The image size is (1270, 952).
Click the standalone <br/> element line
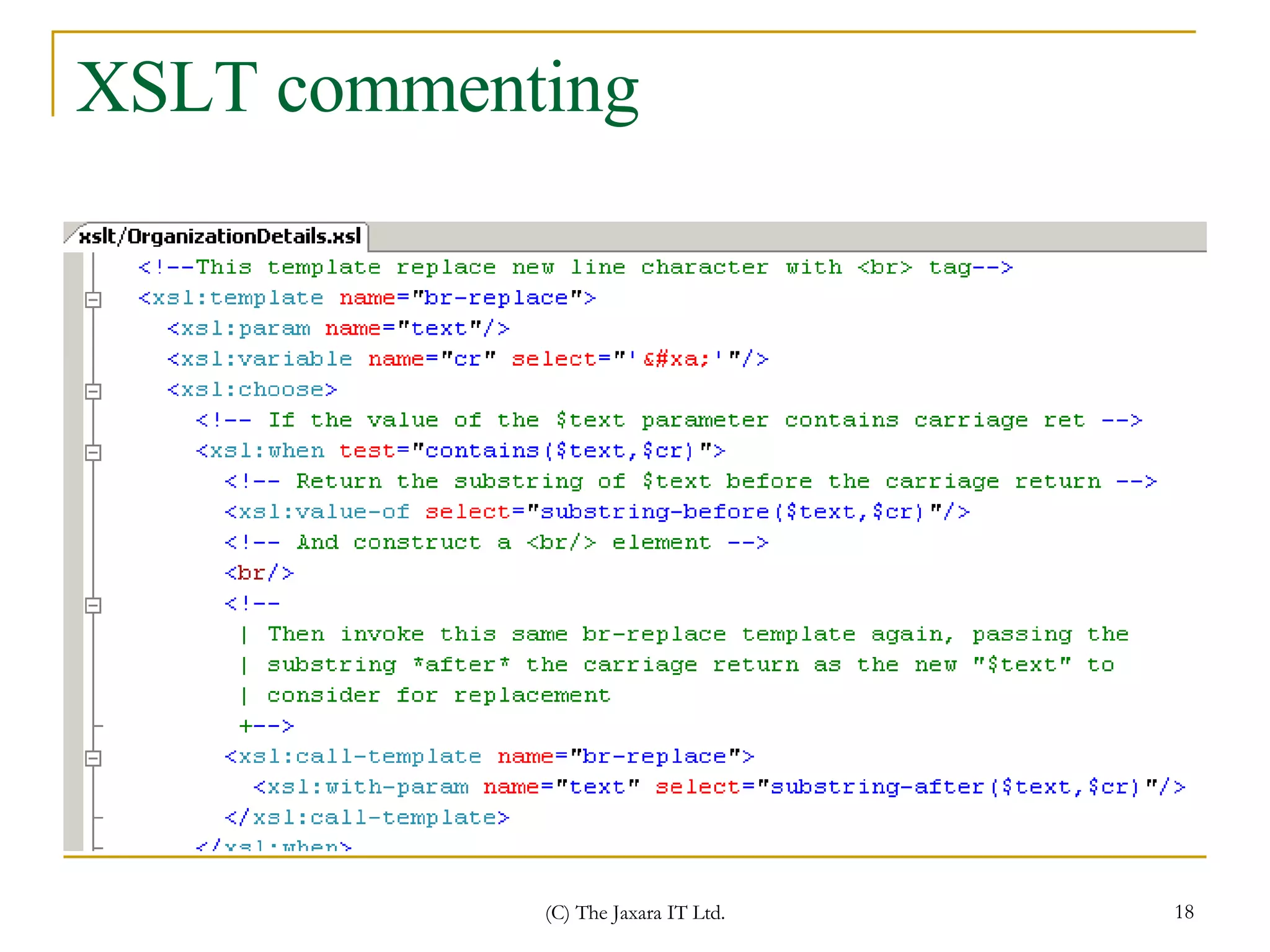pyautogui.click(x=259, y=573)
